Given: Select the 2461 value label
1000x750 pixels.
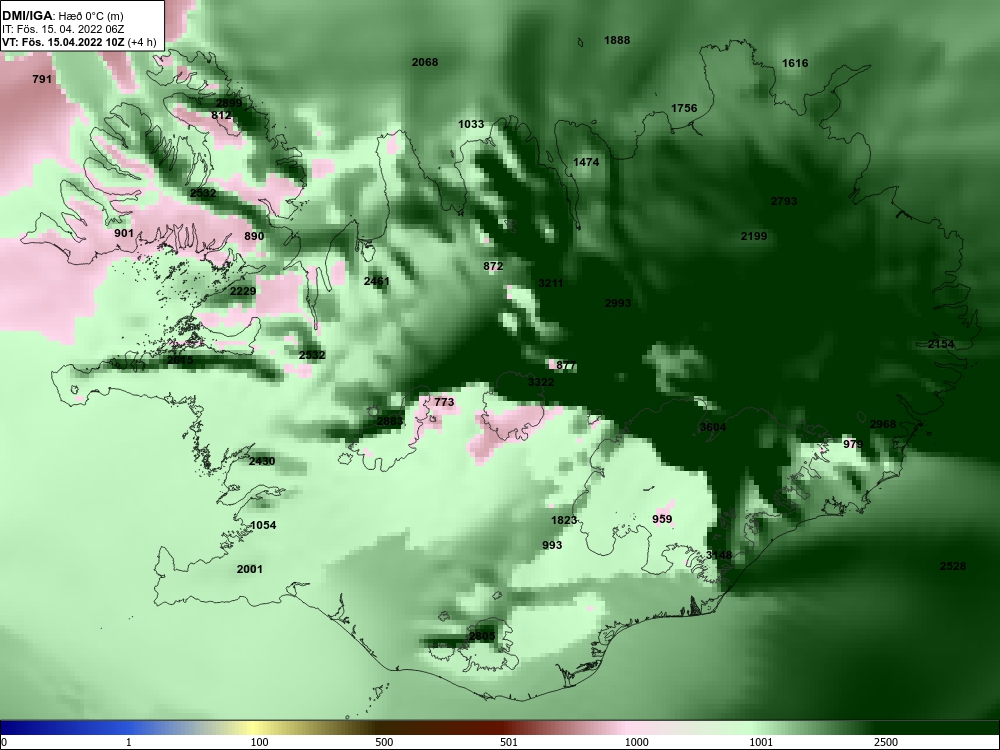Looking at the screenshot, I should [376, 281].
